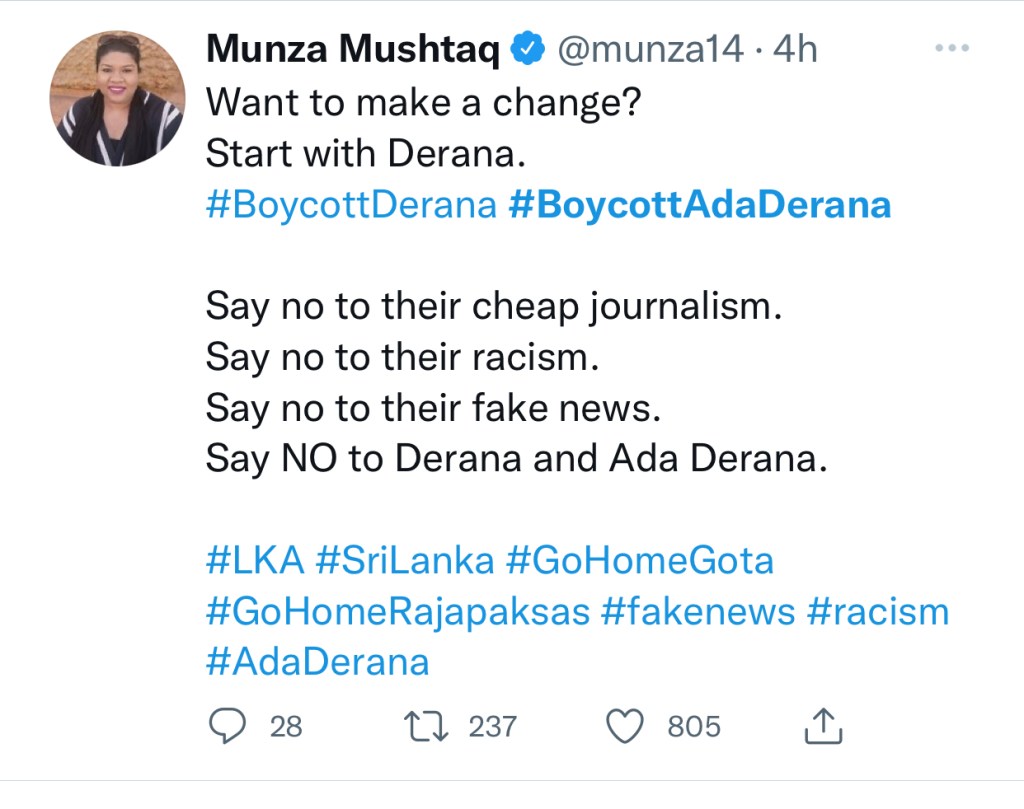1024x809 pixels.
Task: Click the #fakenews hashtag
Action: pyautogui.click(x=698, y=611)
